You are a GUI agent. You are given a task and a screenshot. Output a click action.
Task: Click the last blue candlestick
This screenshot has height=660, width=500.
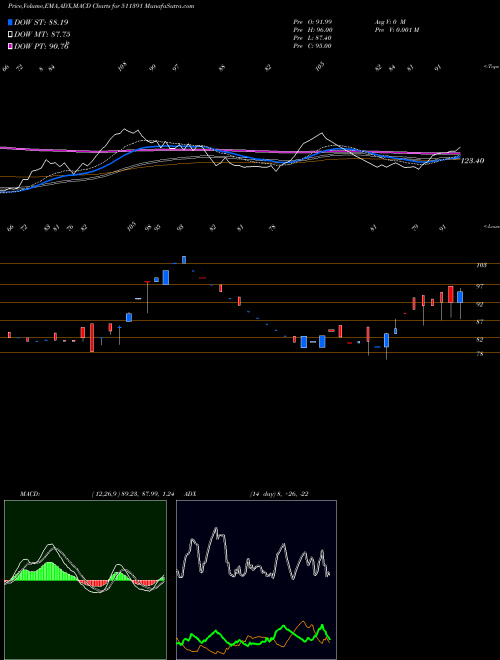(x=460, y=297)
